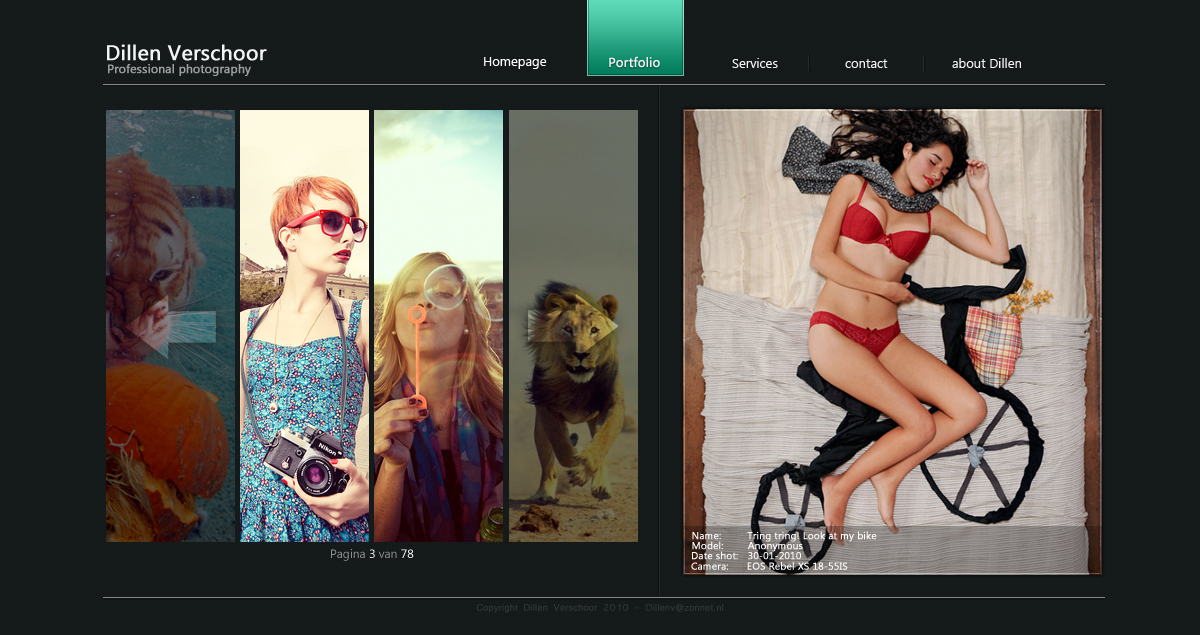Click the left-pointing gallery arrow
The width and height of the screenshot is (1200, 635).
(172, 327)
